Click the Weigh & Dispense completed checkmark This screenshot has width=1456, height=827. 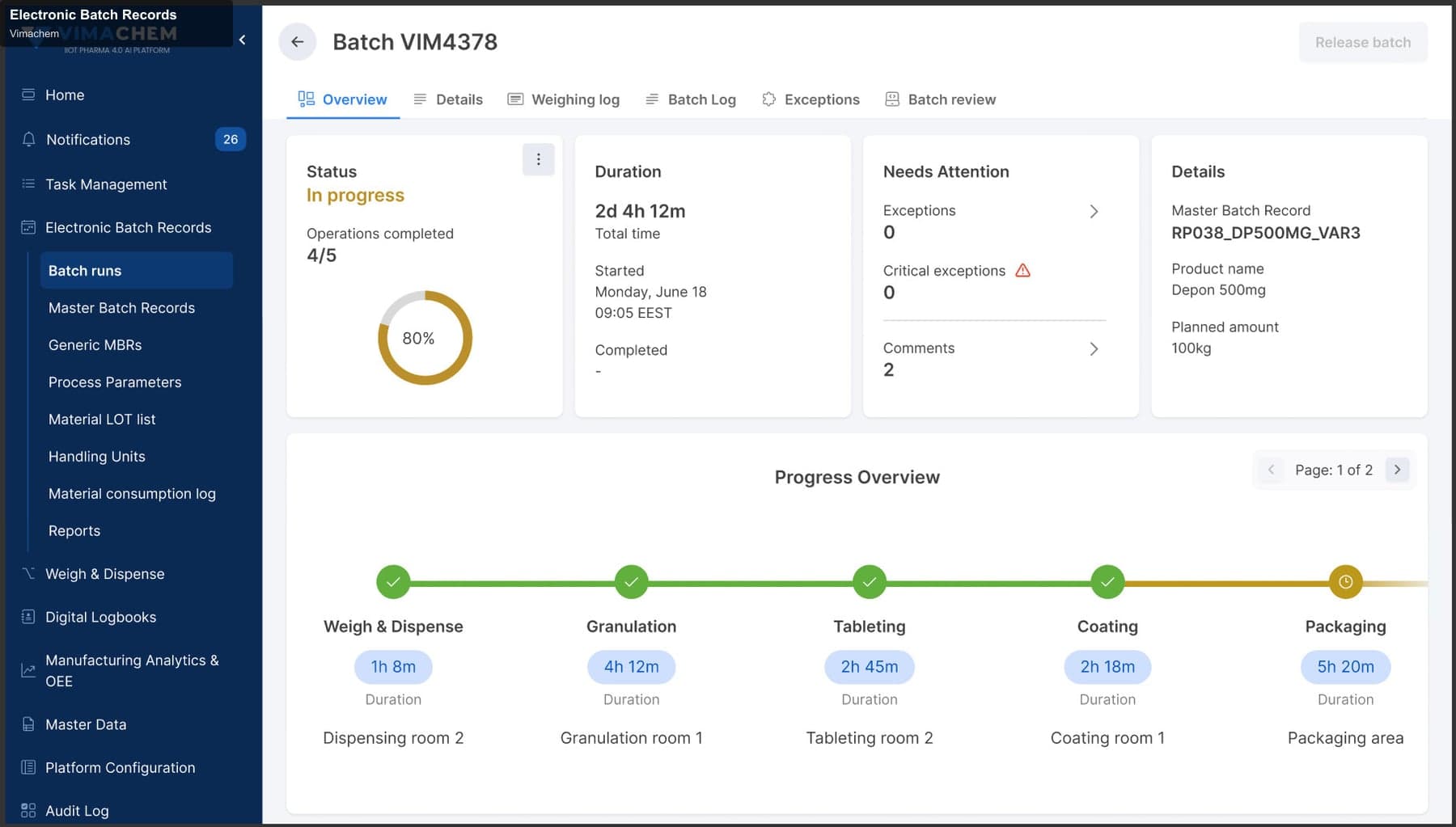pos(393,582)
